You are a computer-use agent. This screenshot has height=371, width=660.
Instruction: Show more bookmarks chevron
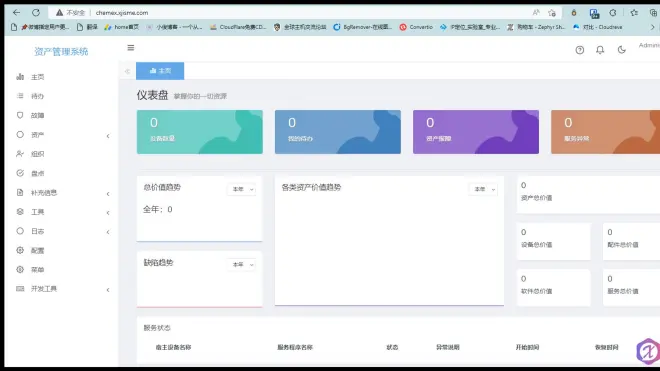point(652,27)
